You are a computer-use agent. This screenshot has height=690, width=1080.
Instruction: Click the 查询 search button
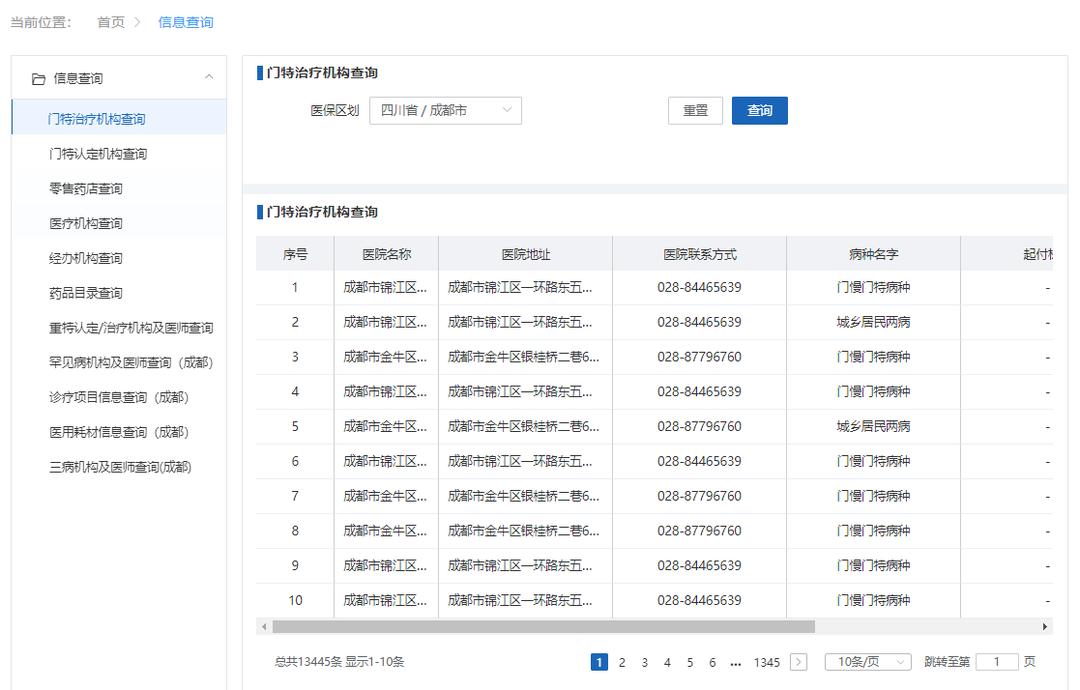pos(759,111)
